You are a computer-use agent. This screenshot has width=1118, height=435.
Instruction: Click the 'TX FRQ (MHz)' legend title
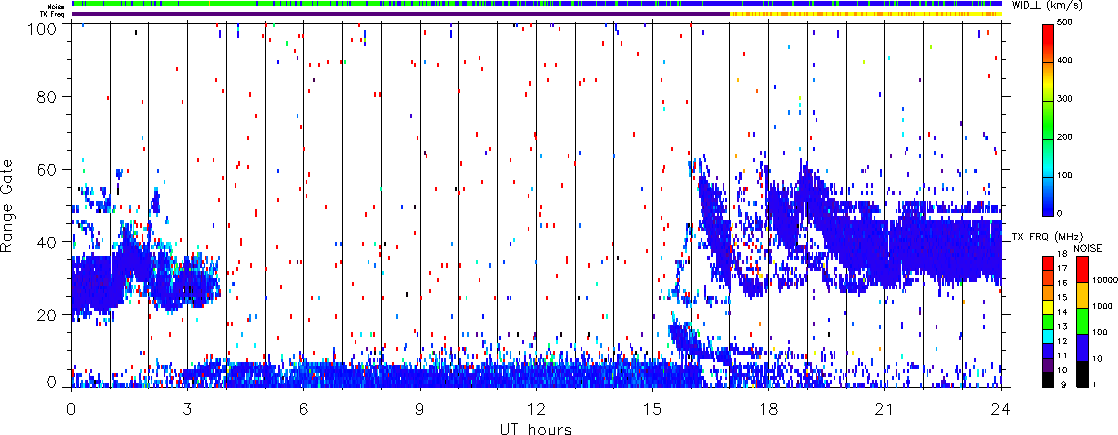pos(1047,236)
